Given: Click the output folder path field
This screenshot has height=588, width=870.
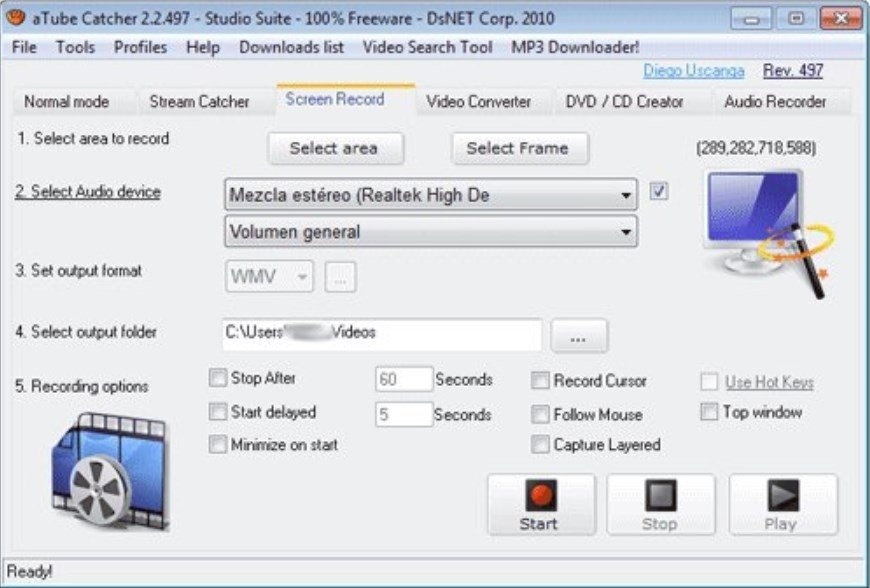Looking at the screenshot, I should 382,334.
